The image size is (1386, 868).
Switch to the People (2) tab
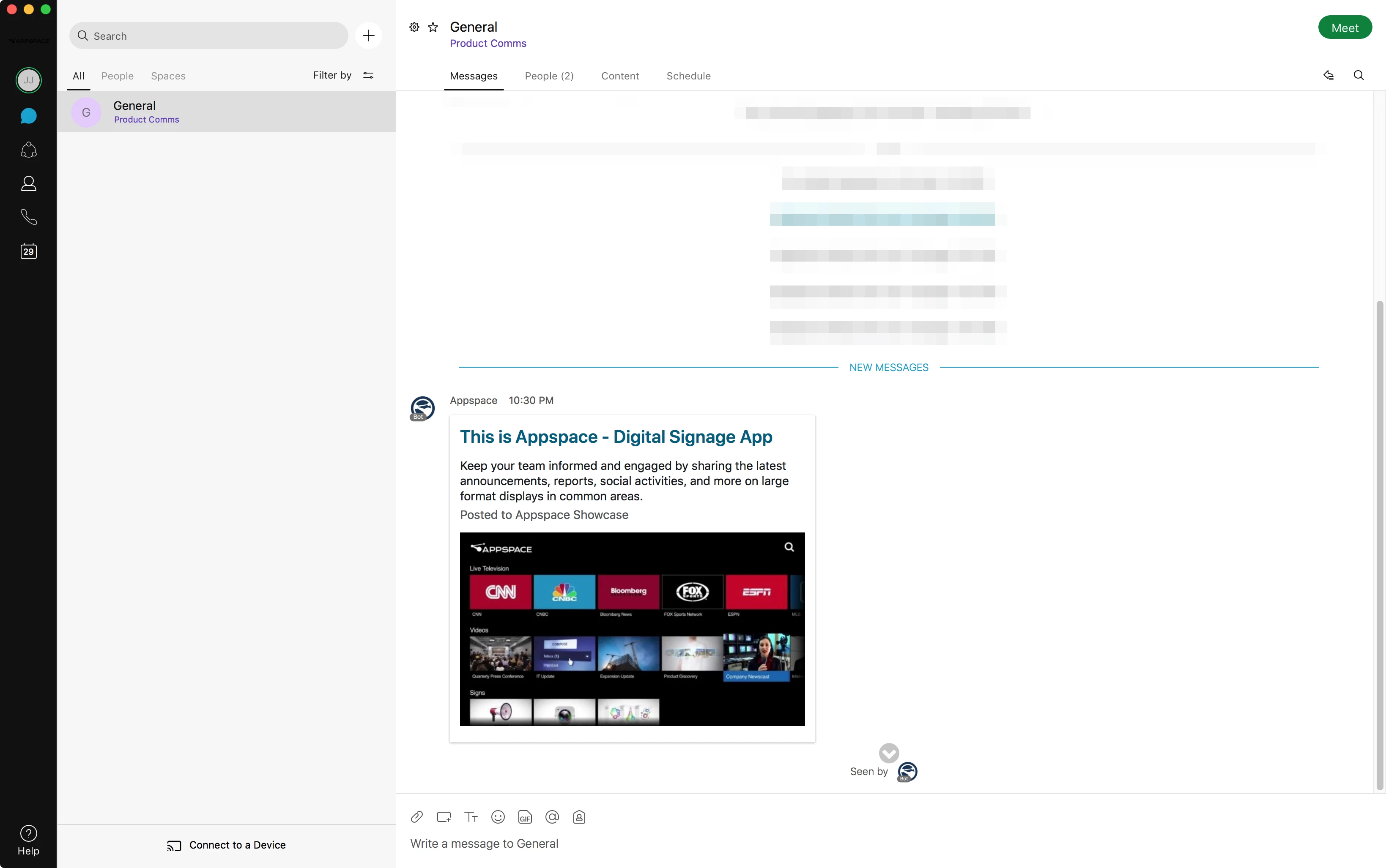click(x=548, y=76)
